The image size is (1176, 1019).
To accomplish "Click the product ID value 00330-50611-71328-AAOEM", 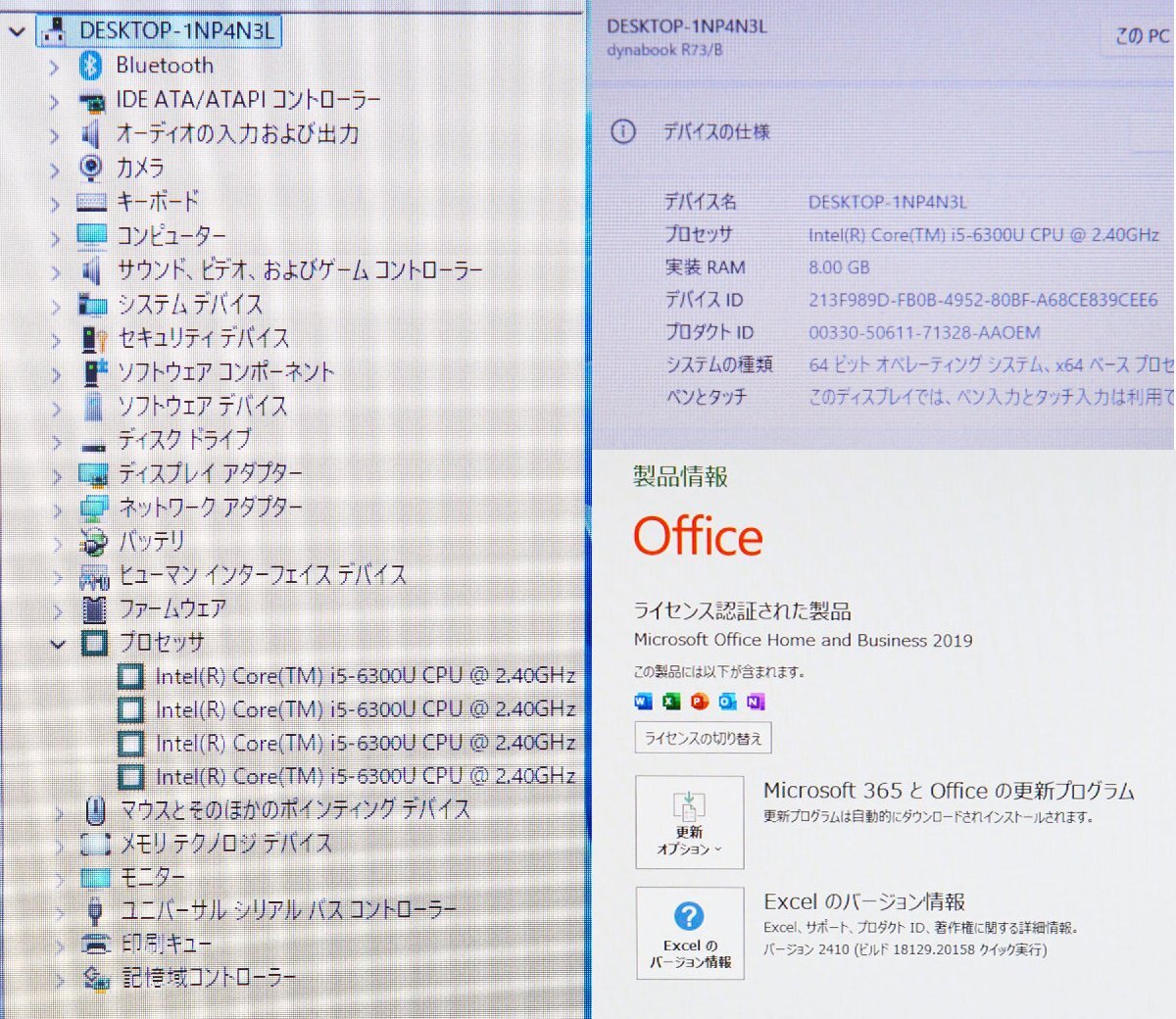I will pyautogui.click(x=924, y=333).
